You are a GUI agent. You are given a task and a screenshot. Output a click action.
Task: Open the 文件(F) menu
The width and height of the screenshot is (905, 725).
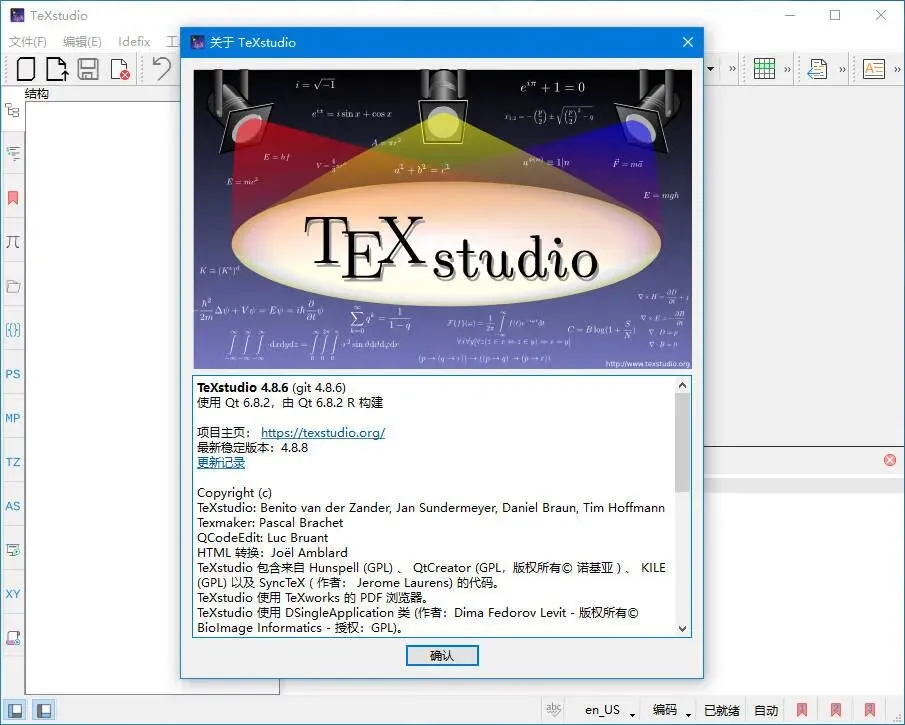(x=28, y=42)
